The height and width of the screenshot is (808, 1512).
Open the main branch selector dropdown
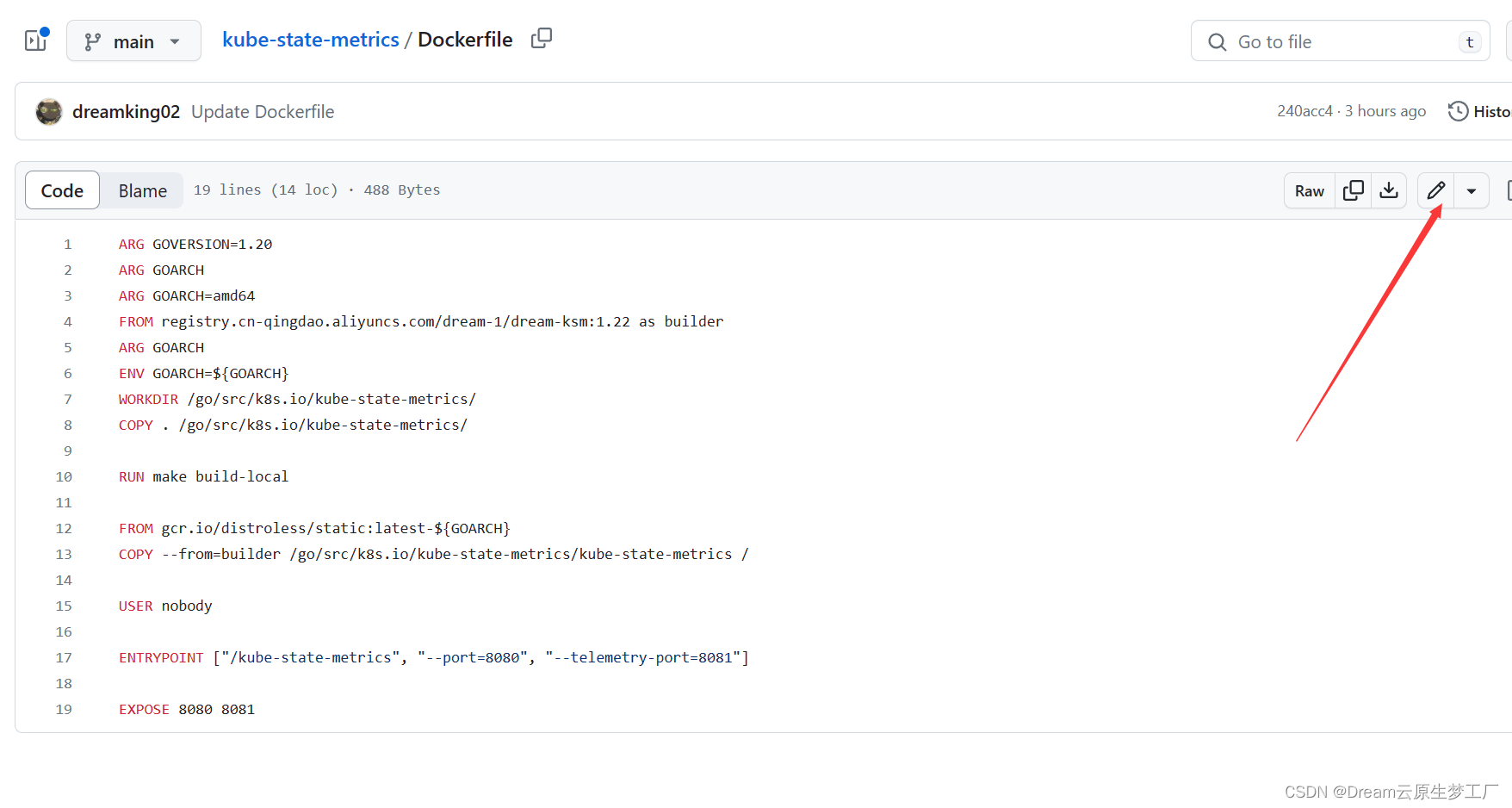(x=133, y=41)
